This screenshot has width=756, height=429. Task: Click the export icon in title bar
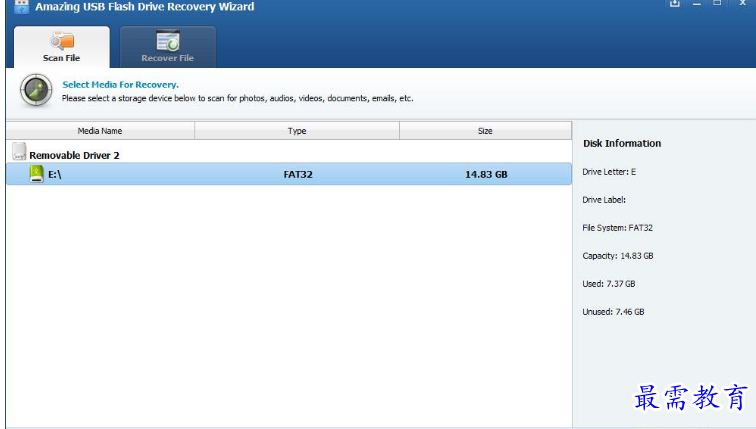(x=675, y=4)
